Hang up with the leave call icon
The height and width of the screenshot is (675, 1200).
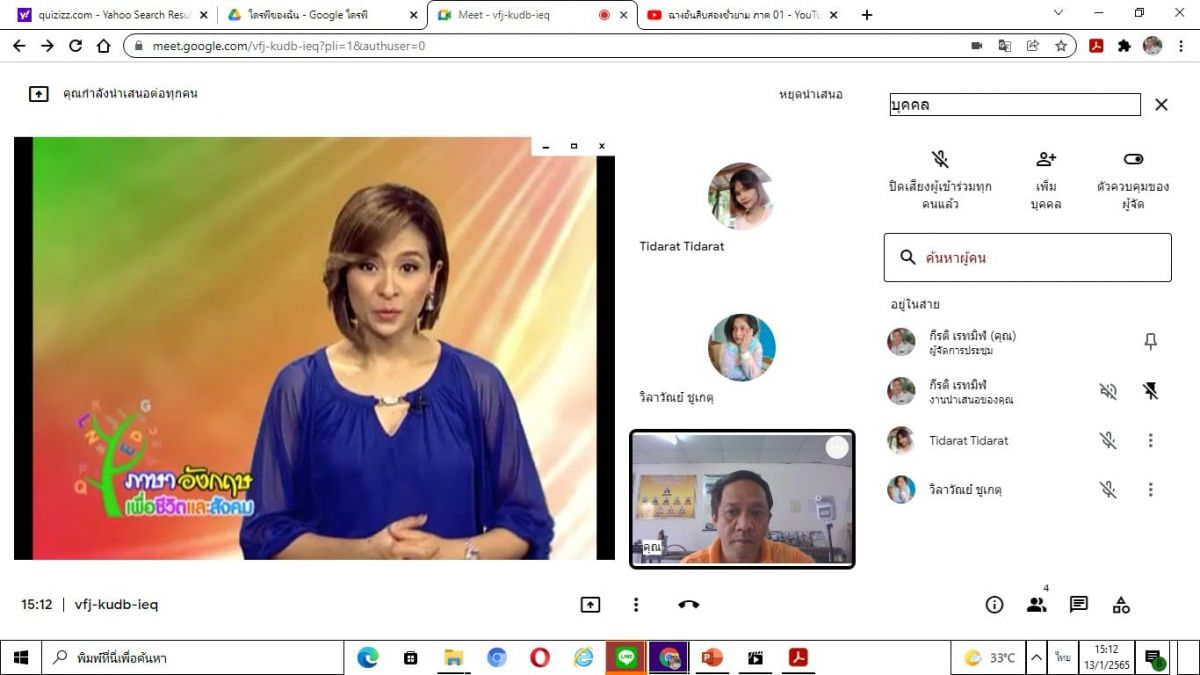click(x=689, y=605)
